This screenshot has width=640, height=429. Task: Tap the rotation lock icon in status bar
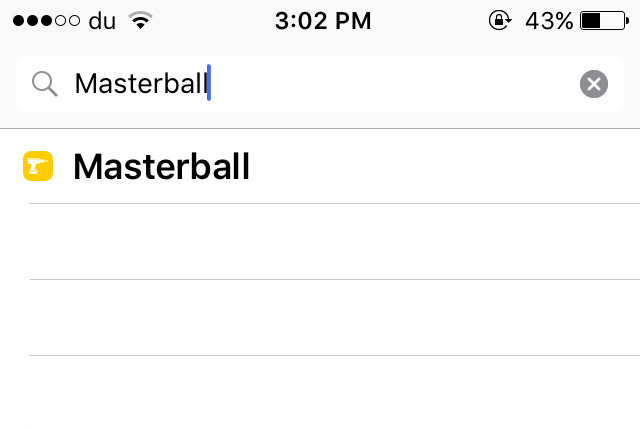pos(499,21)
